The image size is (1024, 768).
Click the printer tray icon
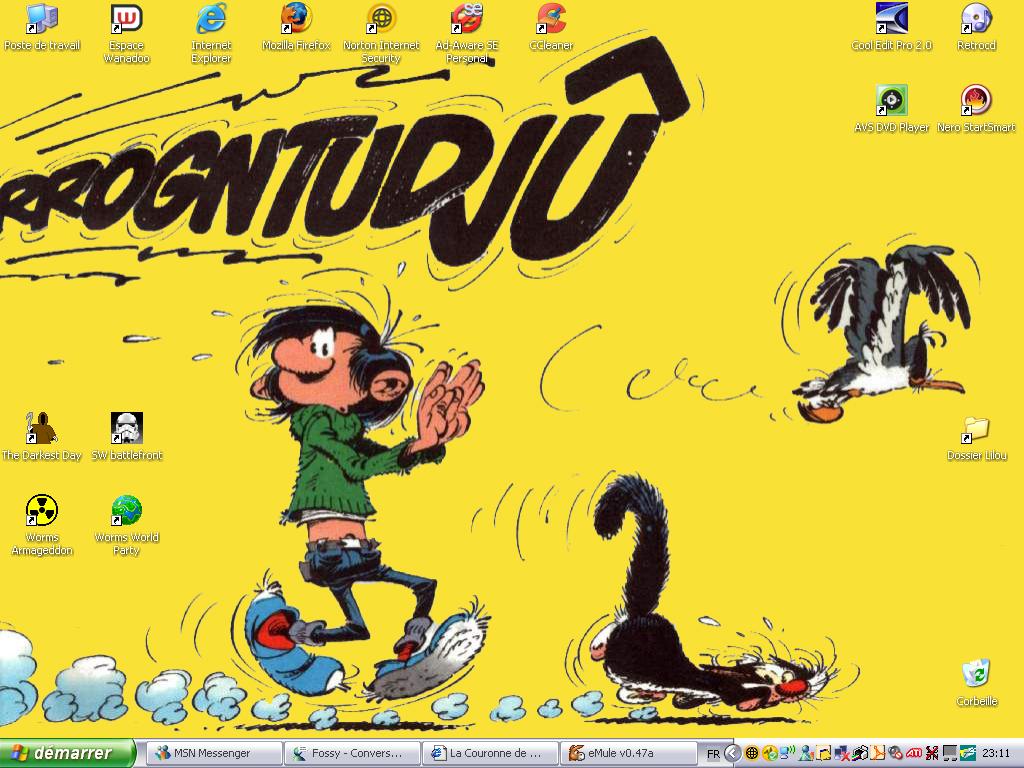click(x=860, y=753)
